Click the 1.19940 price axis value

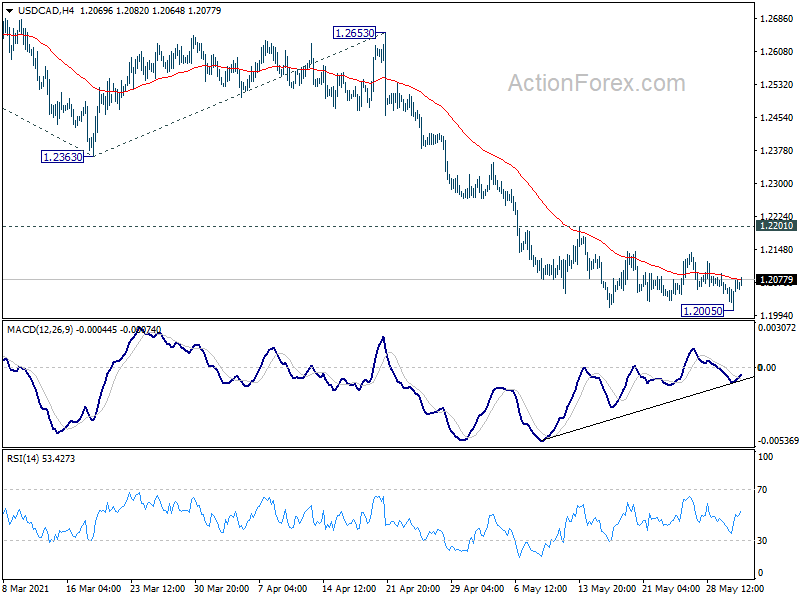pyautogui.click(x=776, y=316)
